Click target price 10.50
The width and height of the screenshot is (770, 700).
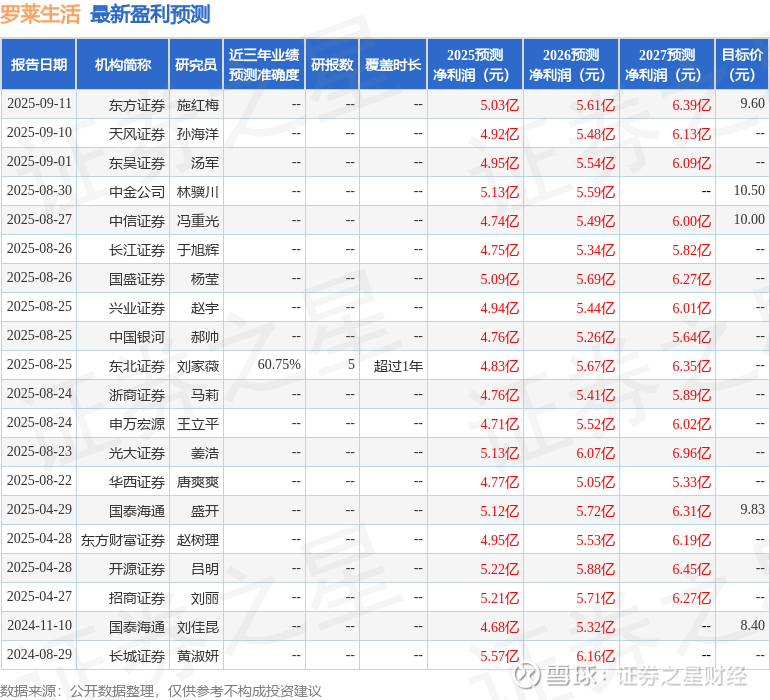(x=749, y=191)
